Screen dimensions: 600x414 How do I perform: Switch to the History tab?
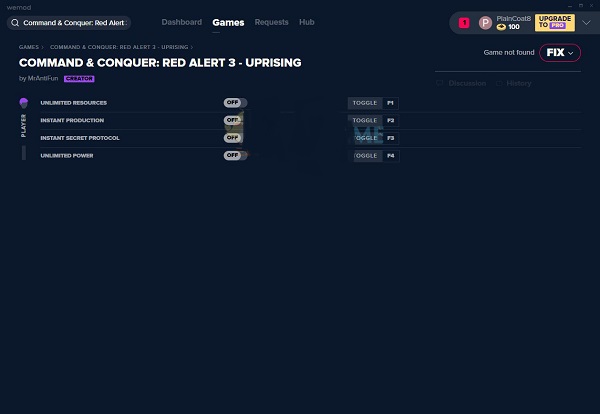pyautogui.click(x=519, y=83)
